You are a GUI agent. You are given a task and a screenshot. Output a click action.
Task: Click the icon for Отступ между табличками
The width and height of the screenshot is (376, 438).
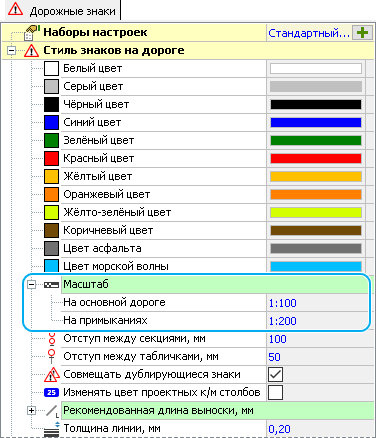(x=52, y=356)
